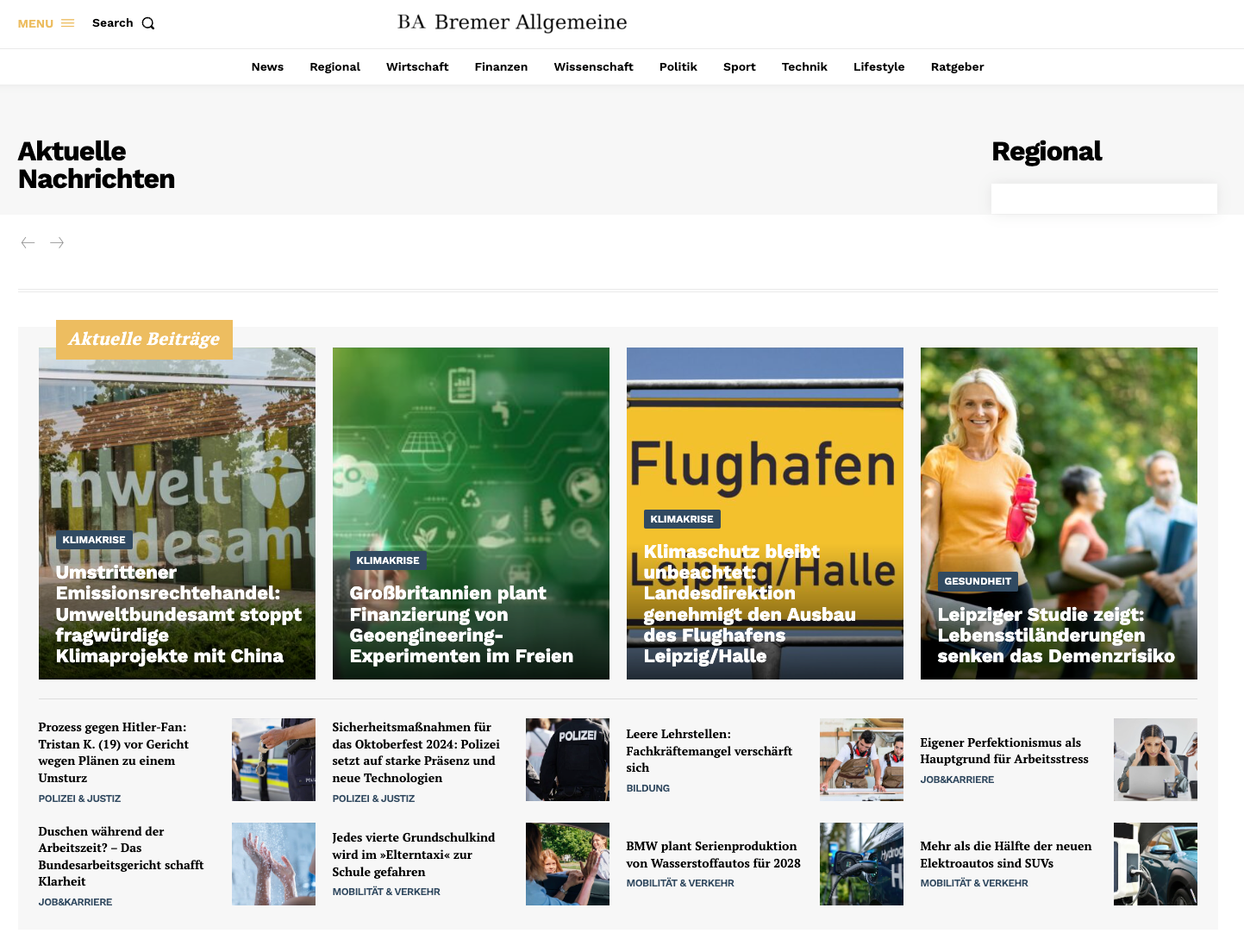Click the next arrow in news slider
The height and width of the screenshot is (952, 1244).
tap(57, 243)
